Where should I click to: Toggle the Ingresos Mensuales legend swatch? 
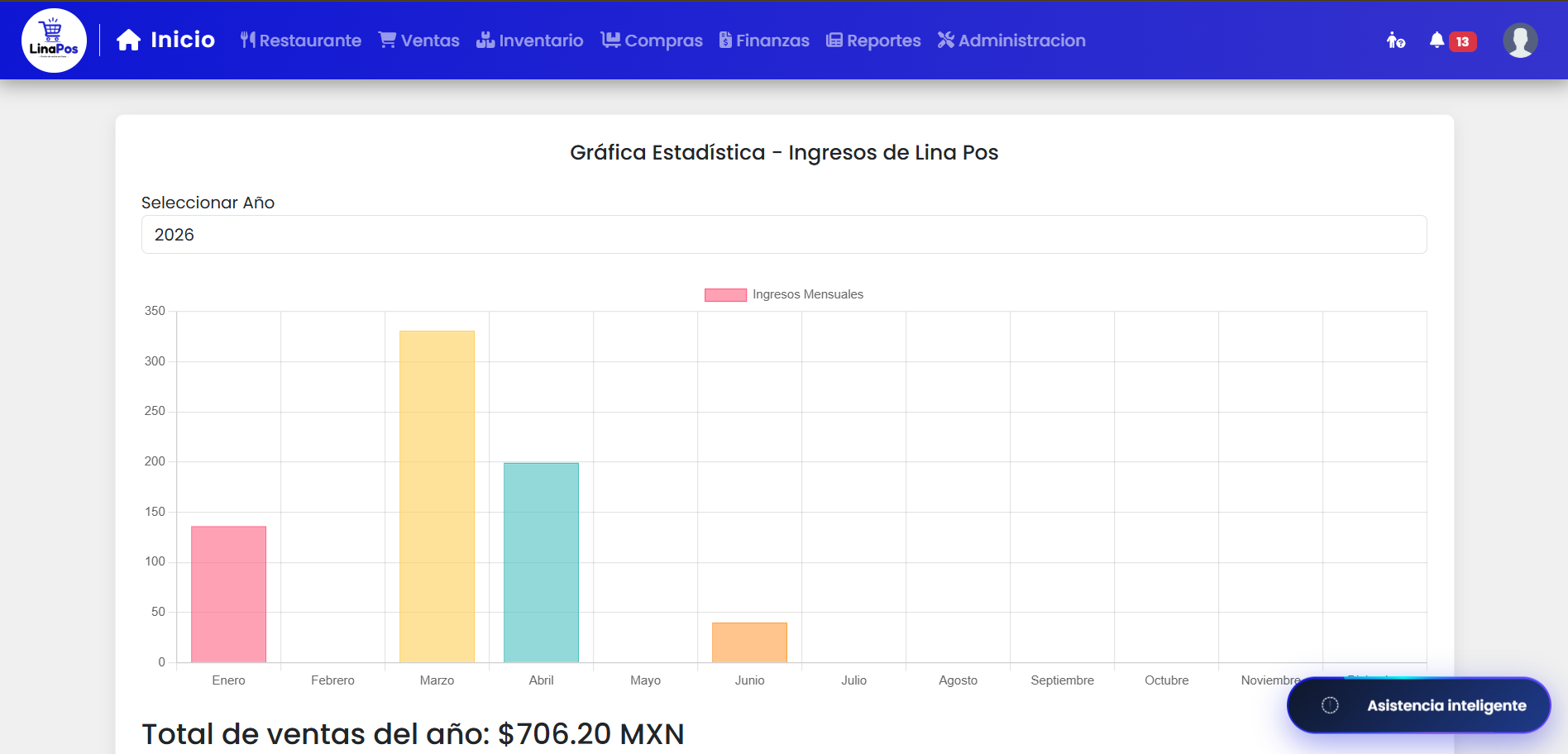pyautogui.click(x=725, y=295)
